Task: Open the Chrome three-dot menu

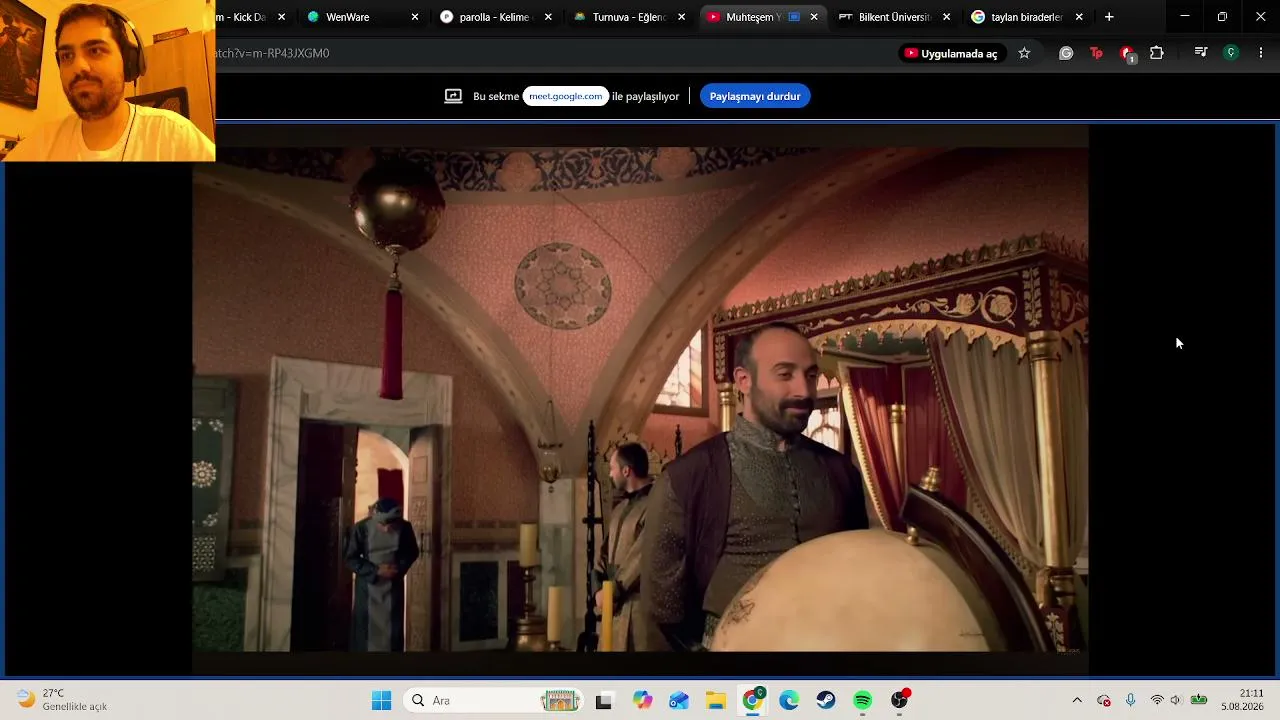Action: (x=1261, y=53)
